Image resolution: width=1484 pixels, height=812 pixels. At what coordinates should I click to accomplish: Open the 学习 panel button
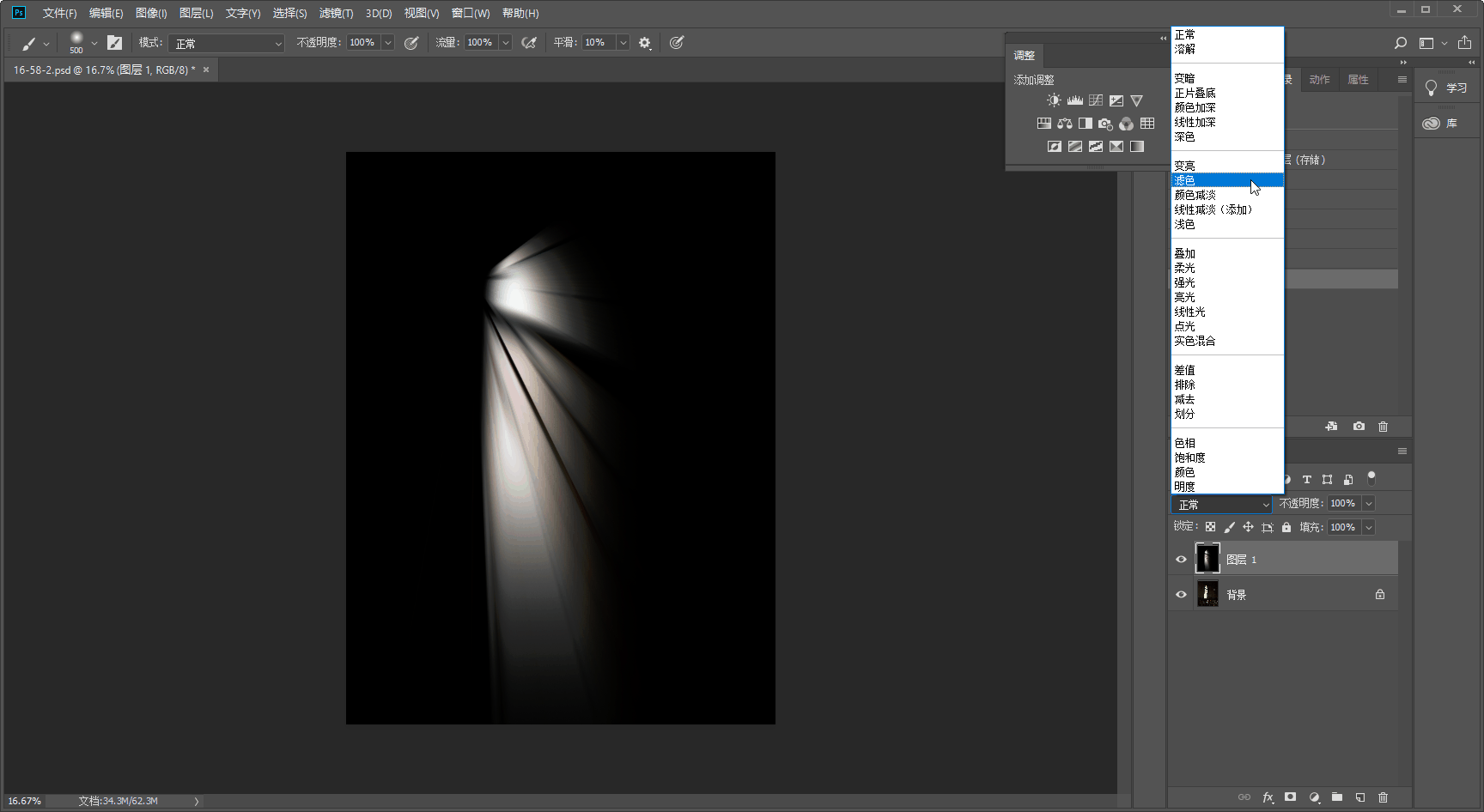[x=1447, y=88]
